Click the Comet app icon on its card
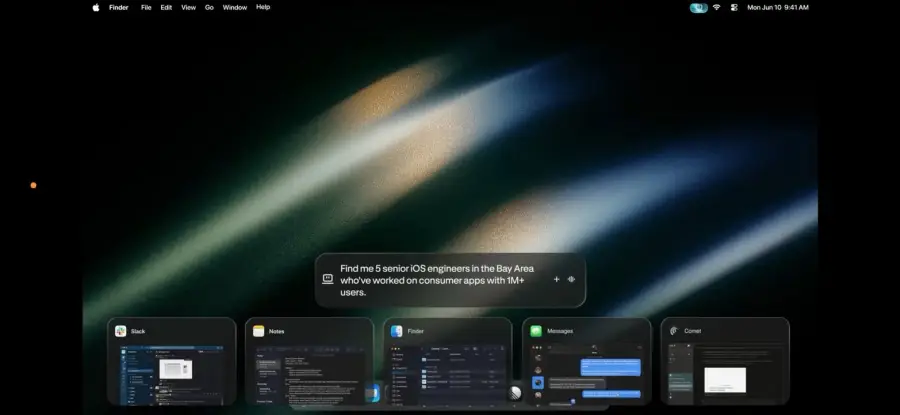 (x=674, y=331)
